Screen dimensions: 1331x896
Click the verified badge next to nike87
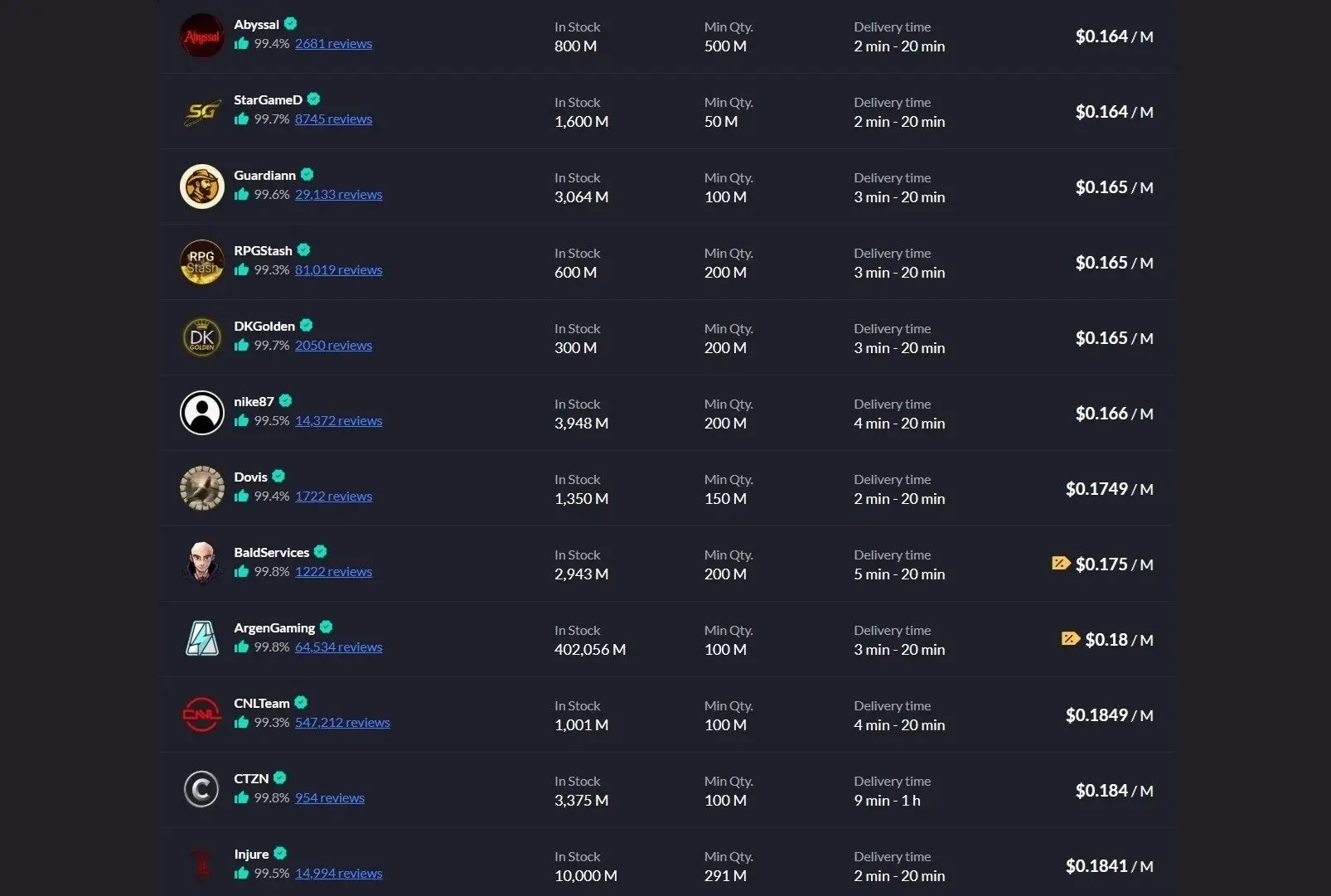click(x=285, y=400)
